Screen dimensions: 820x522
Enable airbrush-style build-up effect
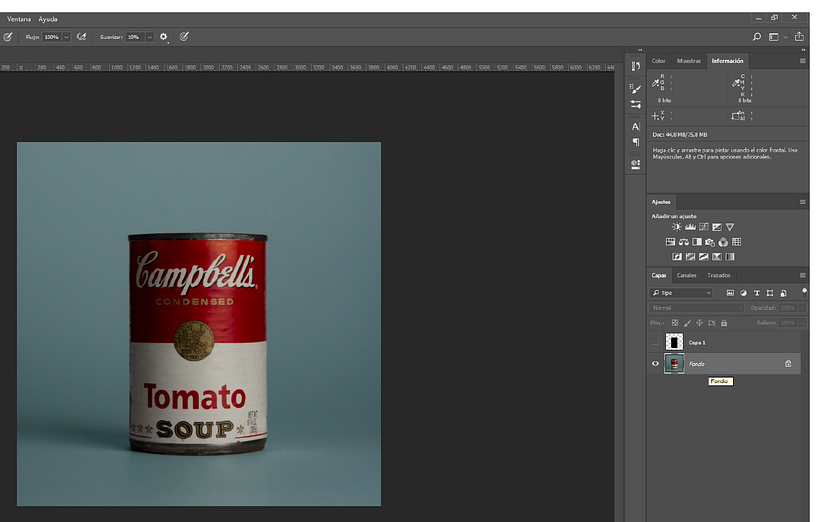(82, 37)
